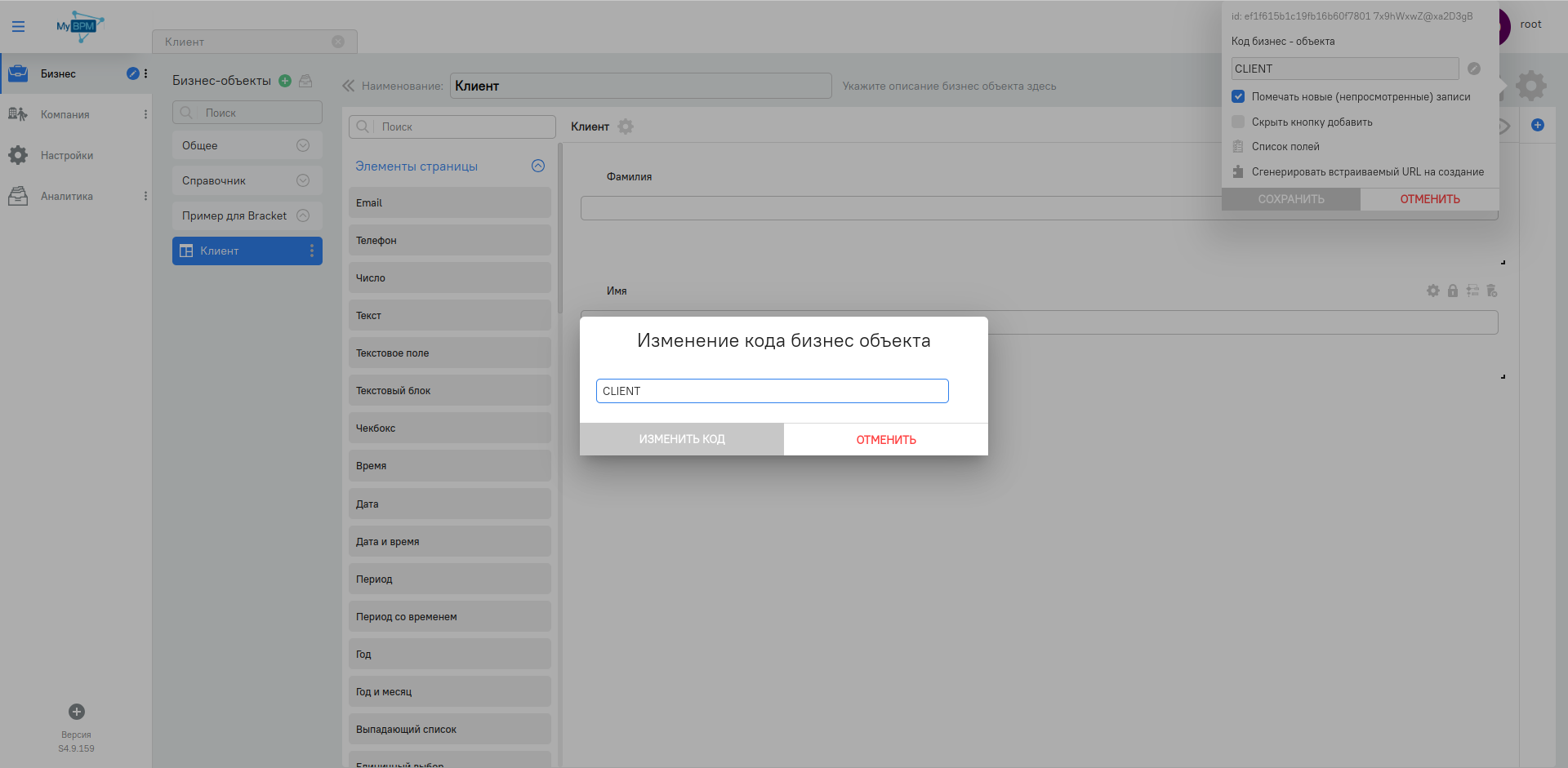This screenshot has width=1568, height=768.
Task: Expand the Общее group
Action: 303,145
